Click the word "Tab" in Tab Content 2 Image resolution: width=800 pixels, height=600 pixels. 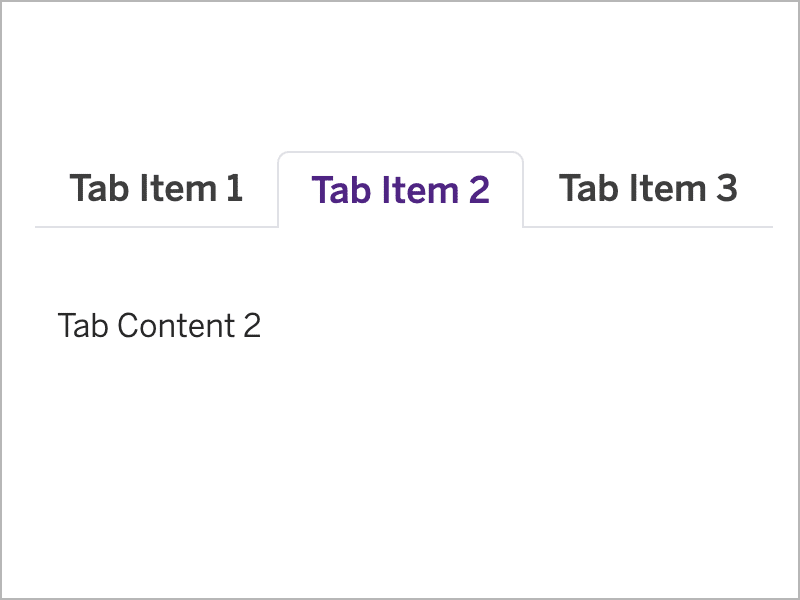pyautogui.click(x=83, y=326)
